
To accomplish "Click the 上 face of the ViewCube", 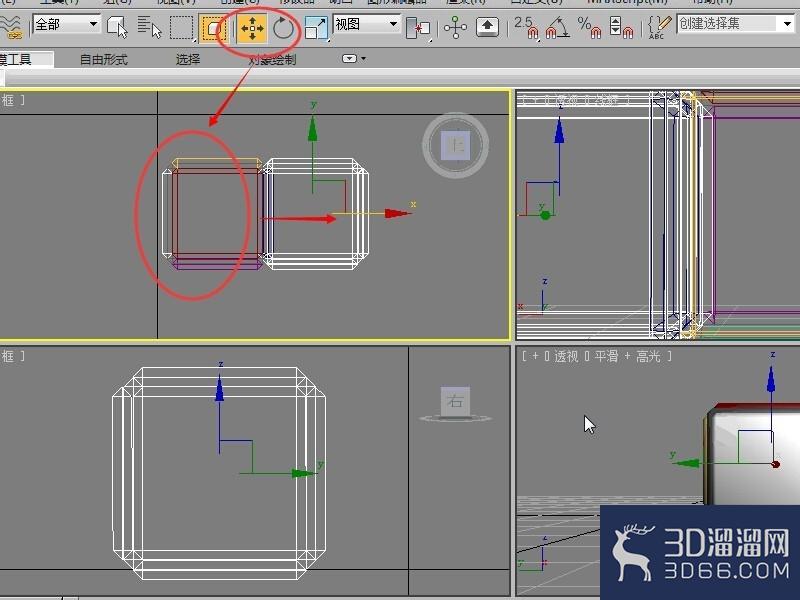I will click(x=455, y=145).
